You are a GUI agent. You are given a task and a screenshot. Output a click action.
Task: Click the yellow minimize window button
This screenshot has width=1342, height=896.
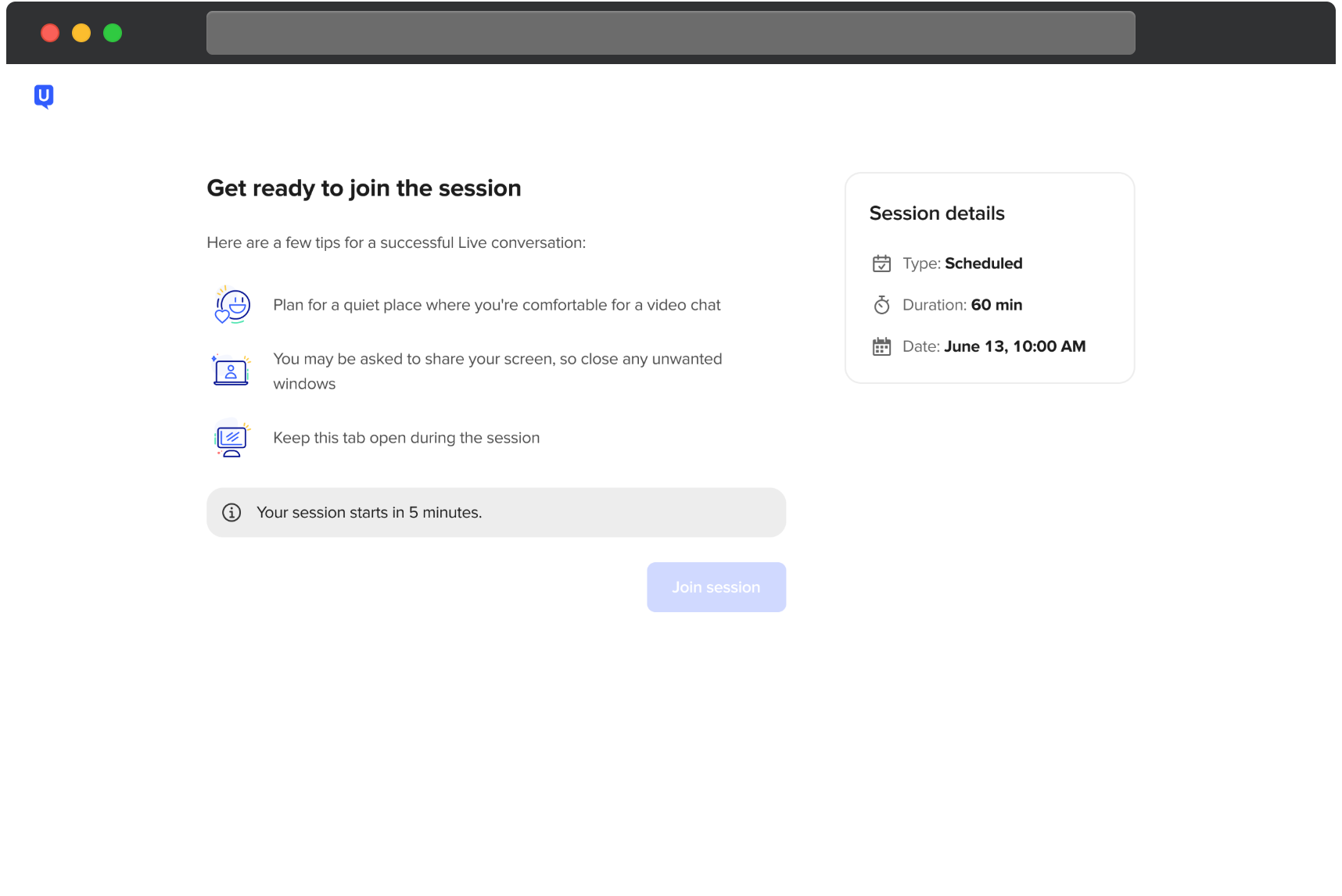click(x=81, y=33)
